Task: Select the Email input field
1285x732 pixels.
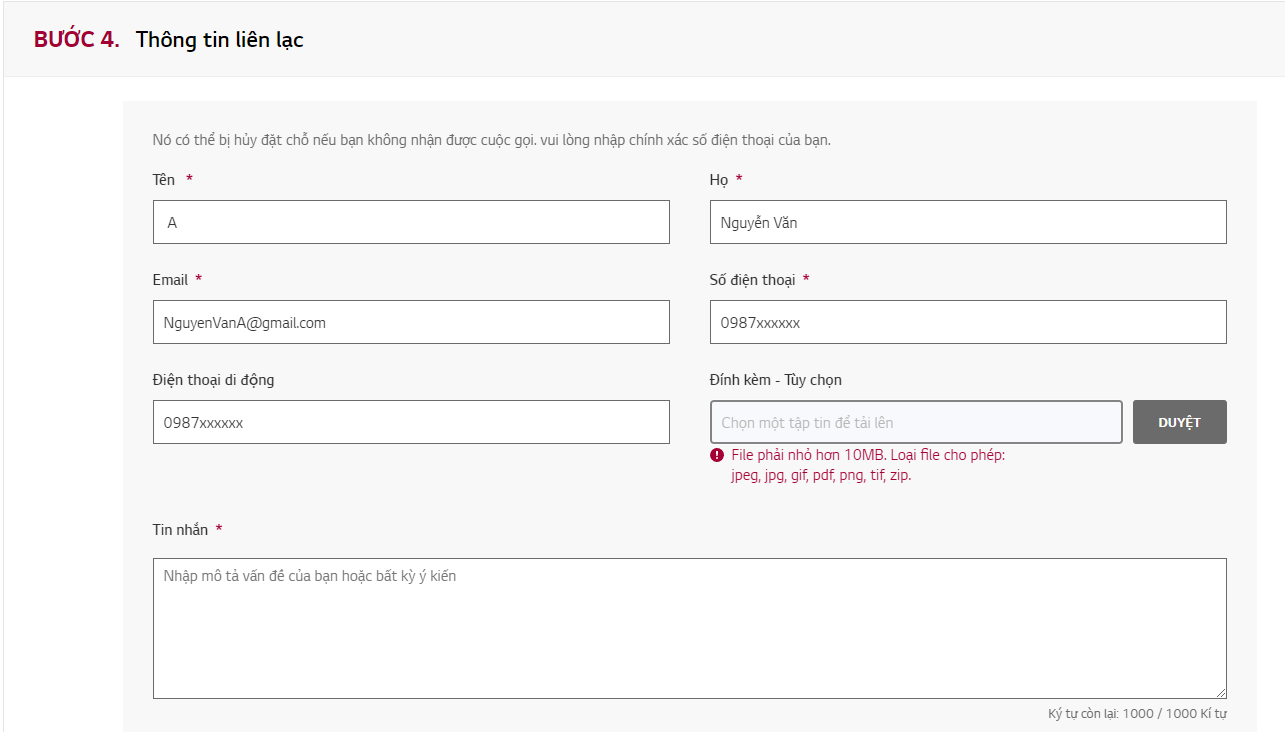Action: 411,322
